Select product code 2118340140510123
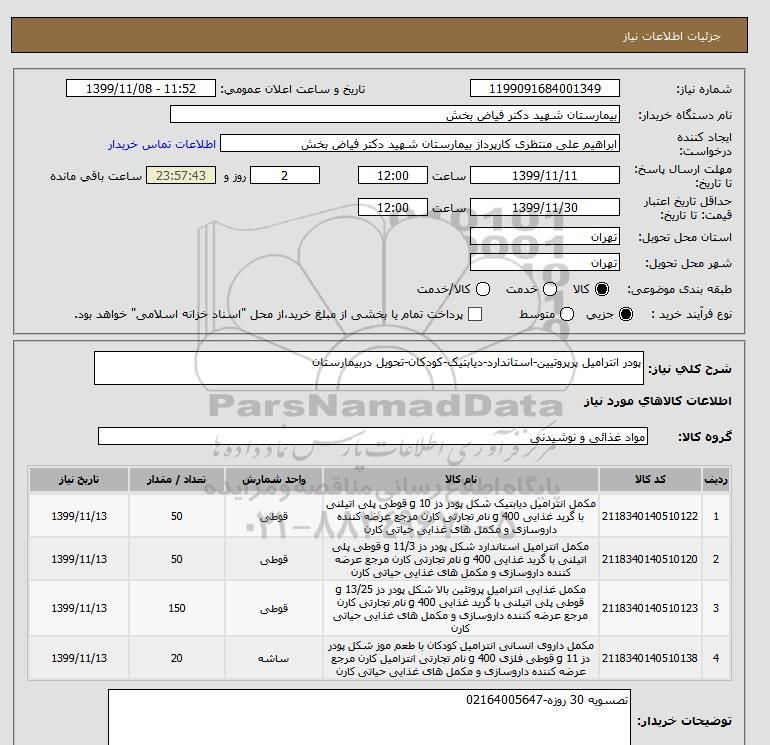 650,608
